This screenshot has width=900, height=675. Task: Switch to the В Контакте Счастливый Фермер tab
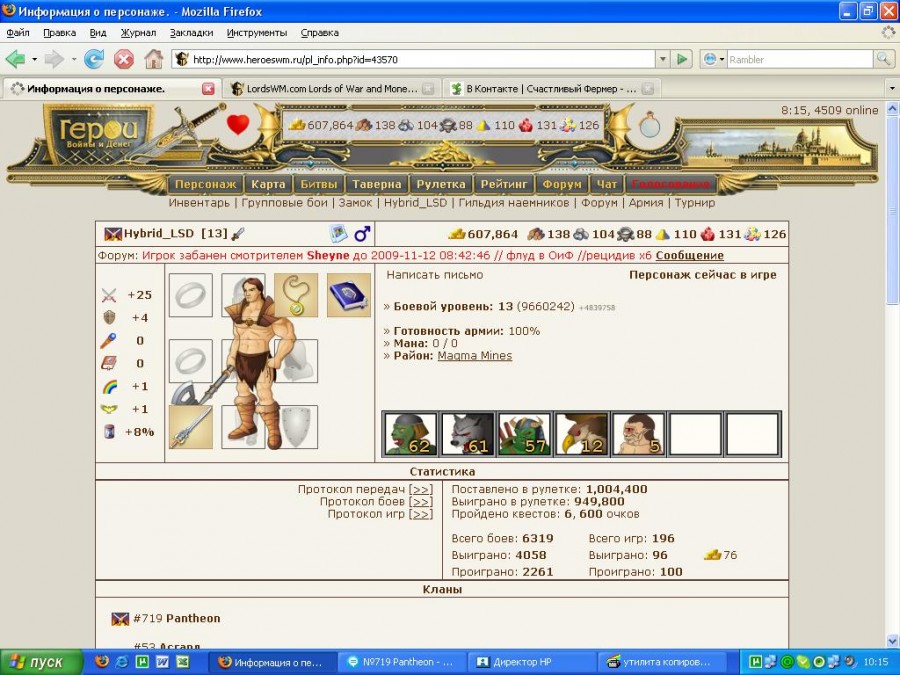coord(552,89)
